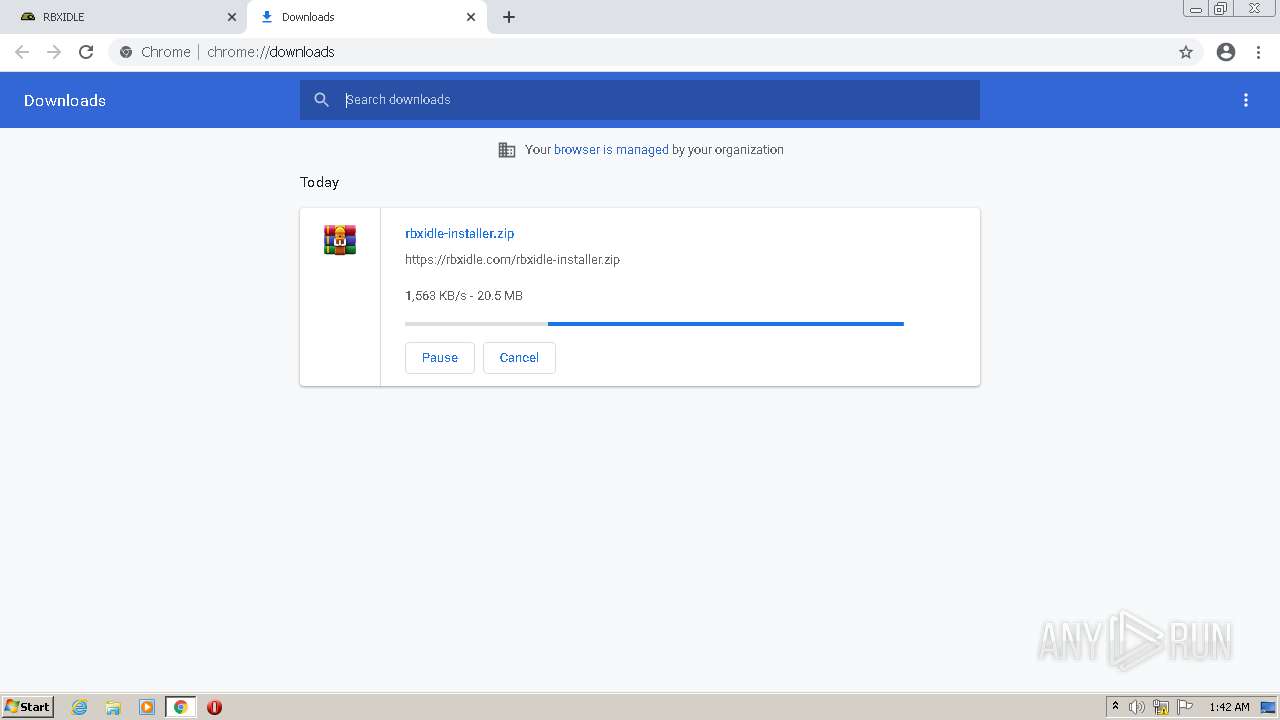The image size is (1280, 720).
Task: Click the Downloads page title
Action: tap(65, 100)
